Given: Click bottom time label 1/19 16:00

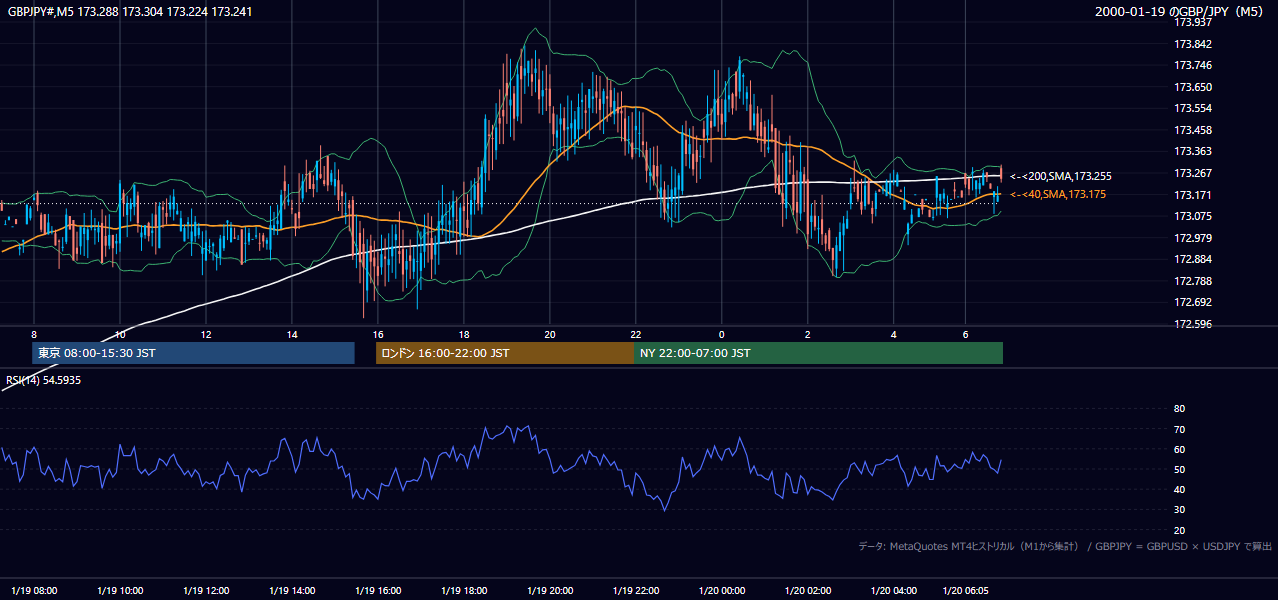Looking at the screenshot, I should coord(379,590).
